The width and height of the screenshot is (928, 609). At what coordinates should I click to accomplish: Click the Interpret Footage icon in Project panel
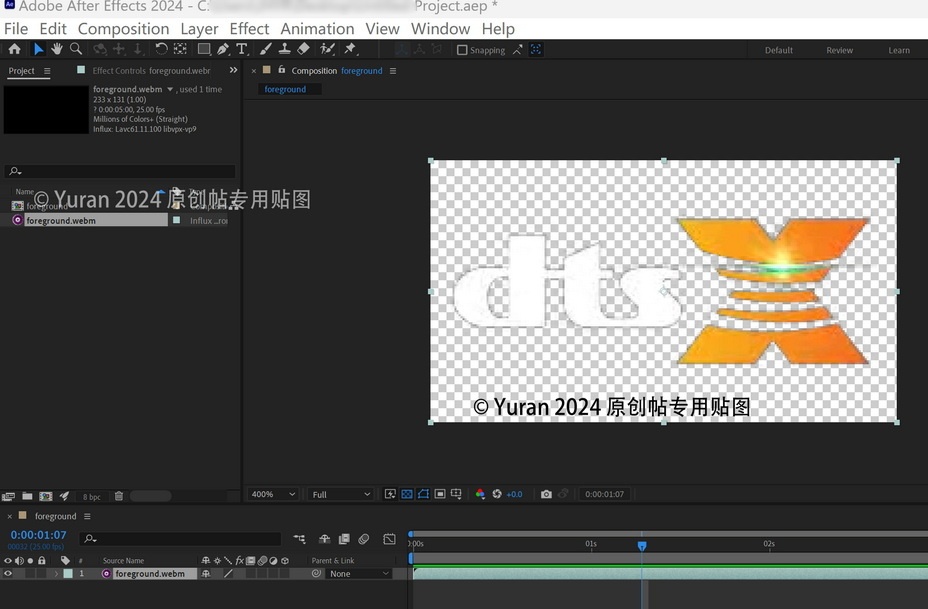[8, 496]
